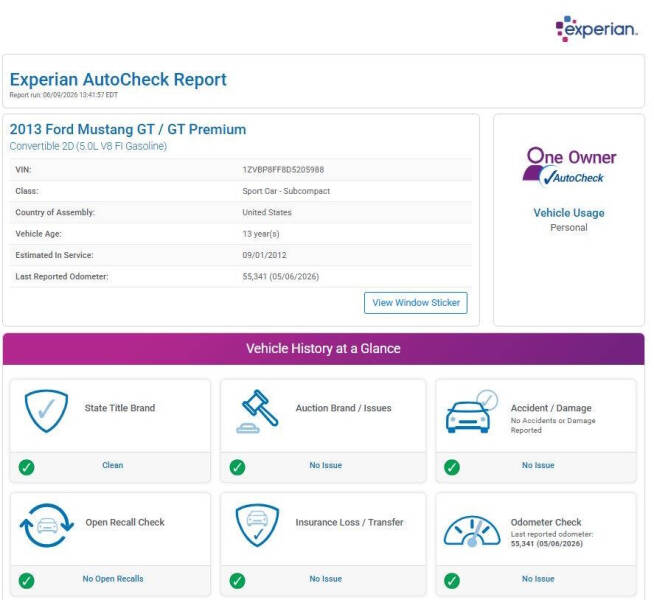Screen dimensions: 654x600
Task: Click the No Open Recalls link
Action: tap(113, 579)
